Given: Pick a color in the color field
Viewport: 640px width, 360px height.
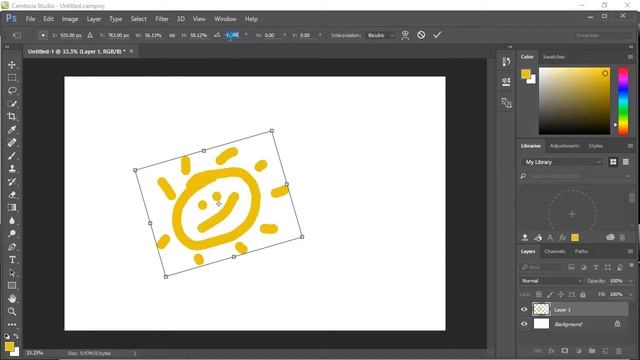Looking at the screenshot, I should [x=574, y=101].
